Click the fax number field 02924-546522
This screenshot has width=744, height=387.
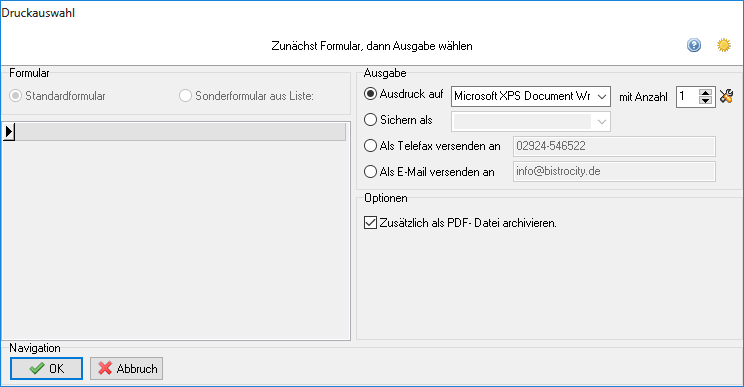click(x=614, y=146)
